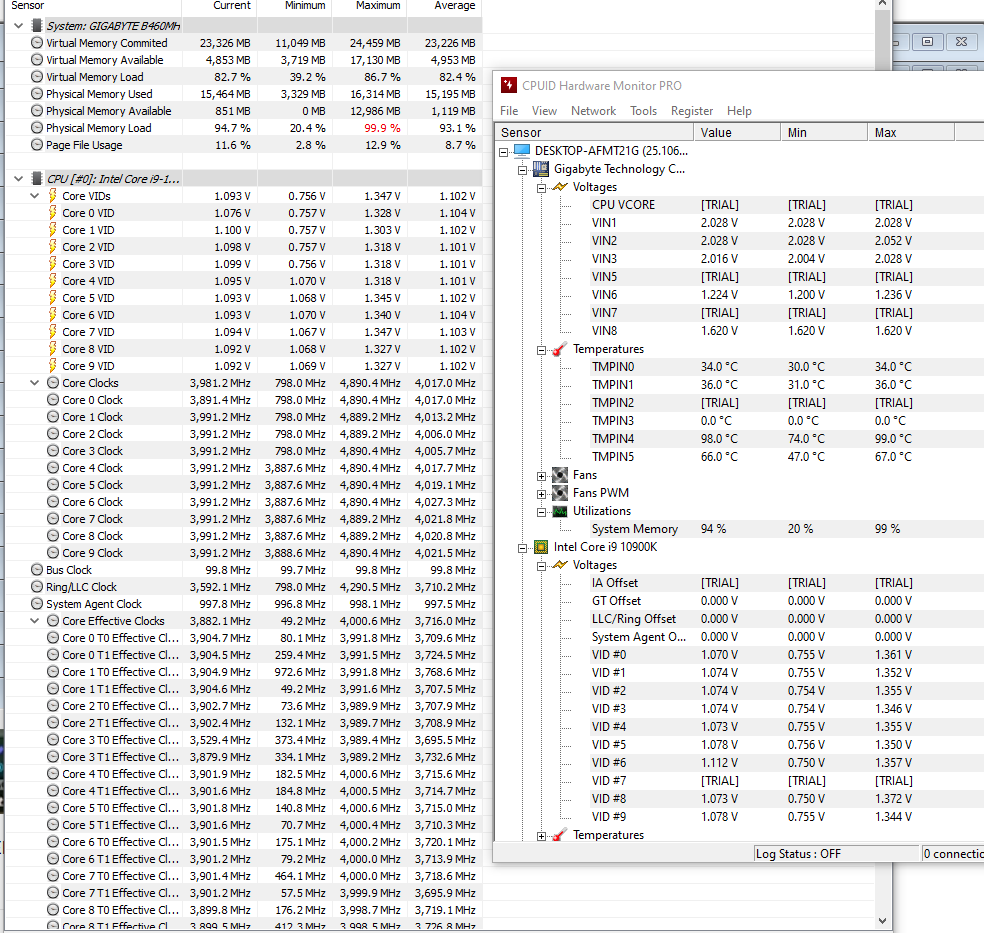Click the background window restore button
The height and width of the screenshot is (933, 984).
927,42
